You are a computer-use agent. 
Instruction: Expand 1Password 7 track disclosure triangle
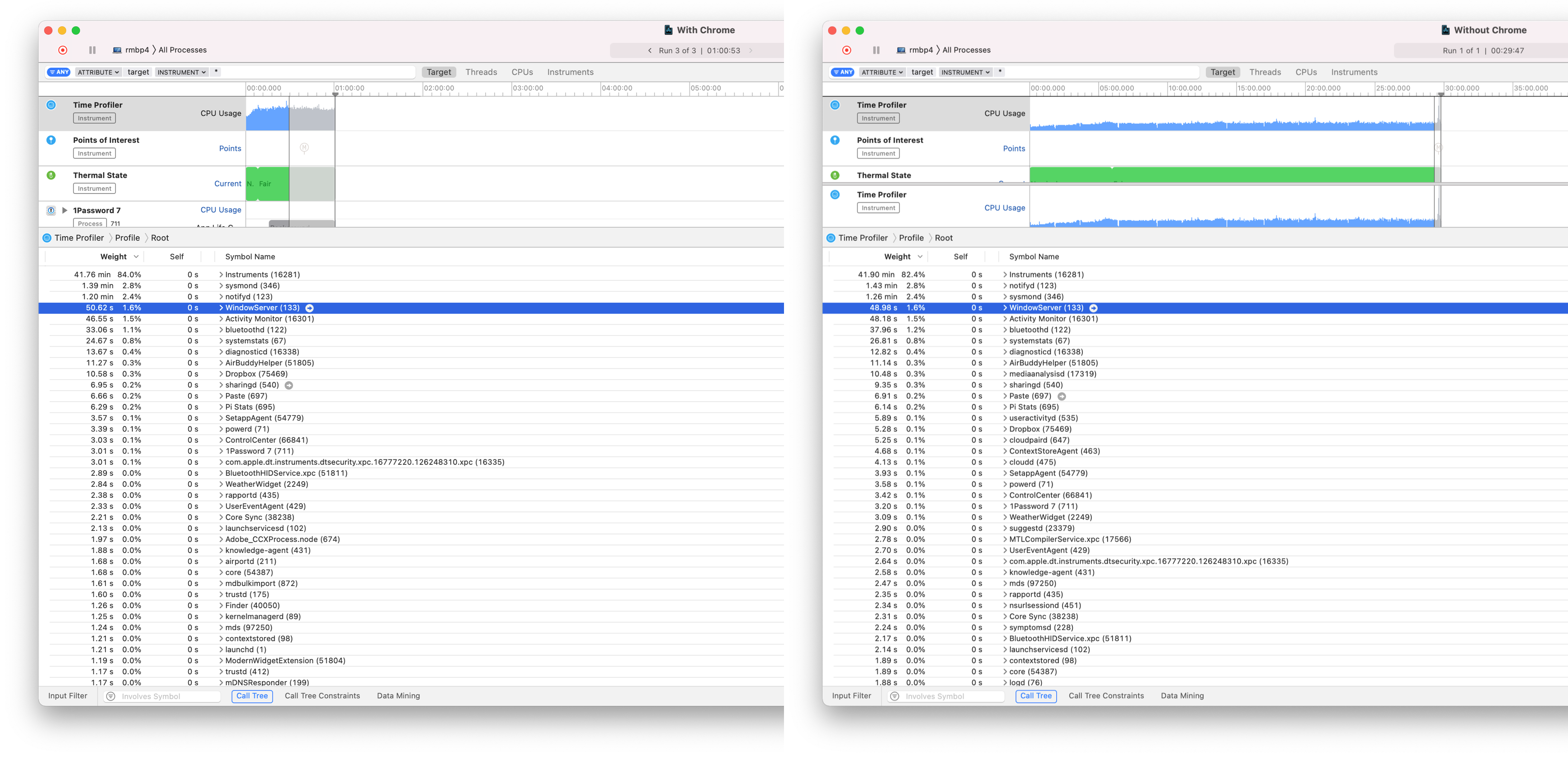[x=65, y=211]
